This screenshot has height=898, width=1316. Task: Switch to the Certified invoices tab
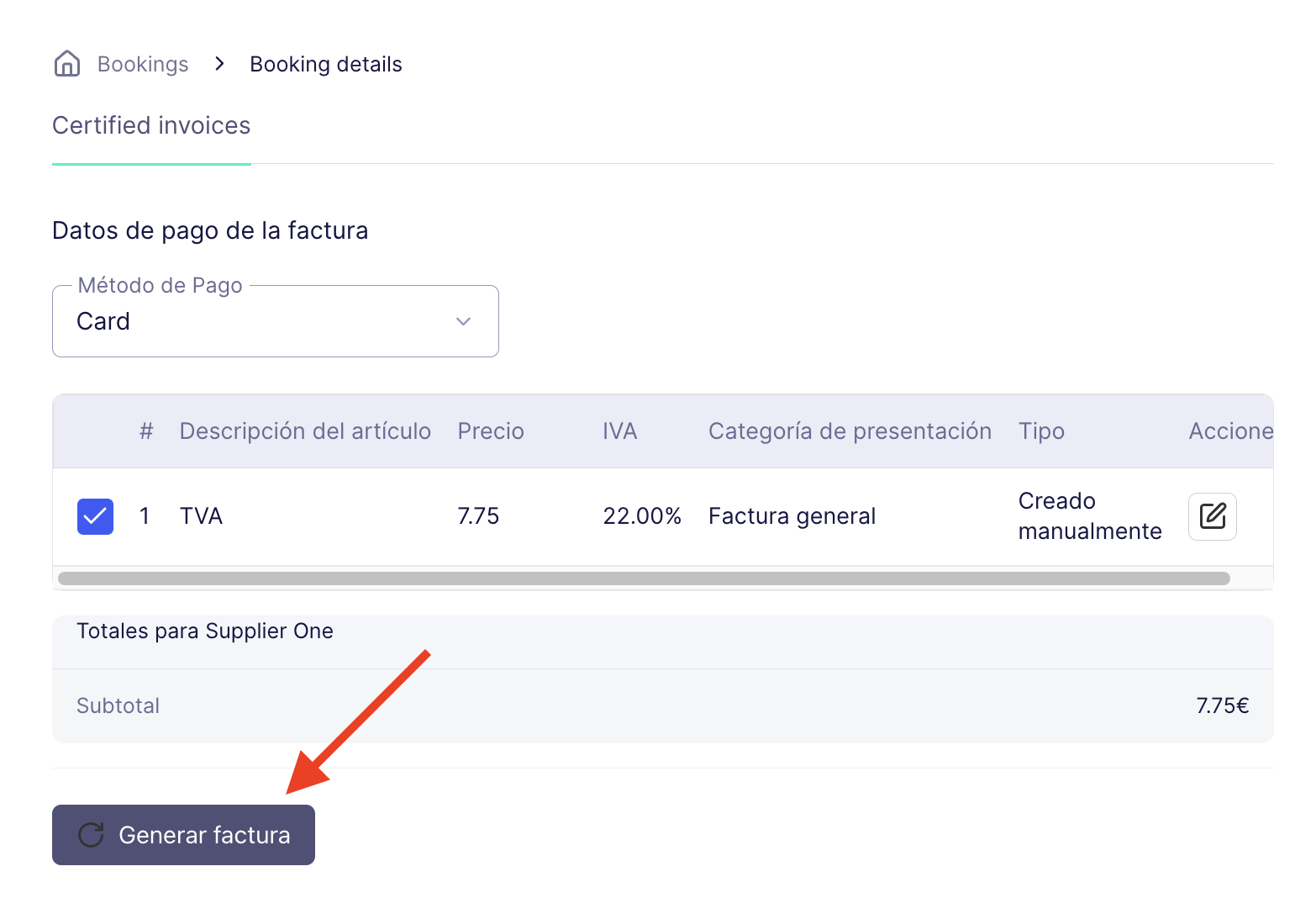(151, 125)
